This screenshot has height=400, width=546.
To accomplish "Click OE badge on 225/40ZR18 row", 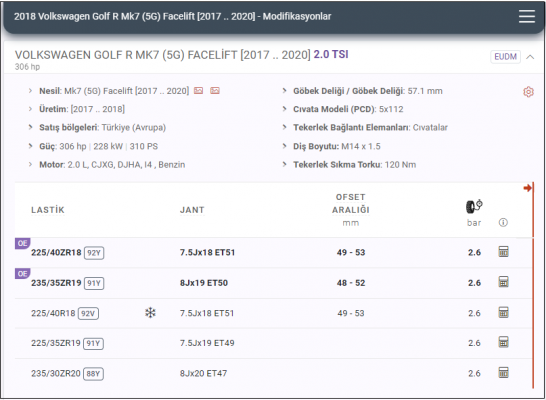I will 23,243.
